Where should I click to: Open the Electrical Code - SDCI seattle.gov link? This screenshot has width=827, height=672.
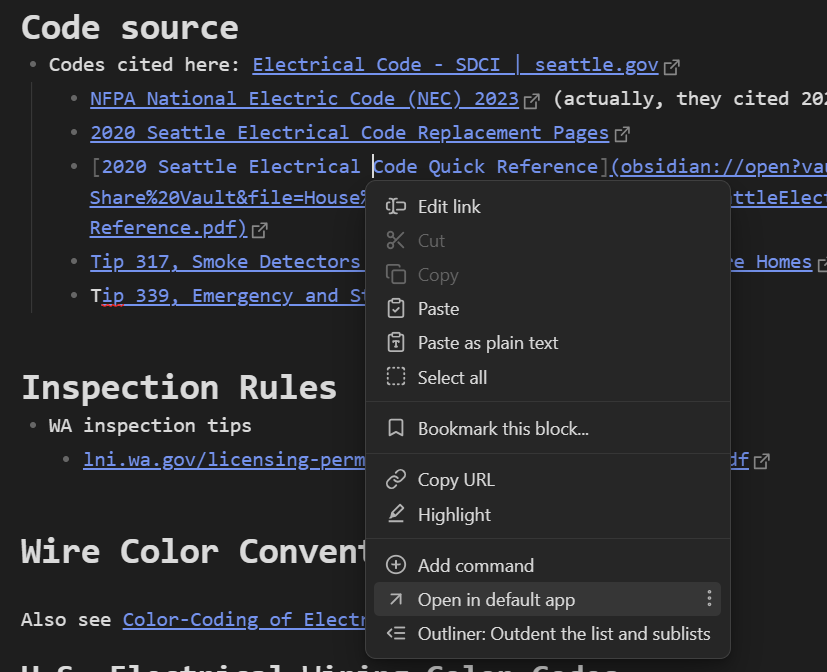pyautogui.click(x=455, y=65)
